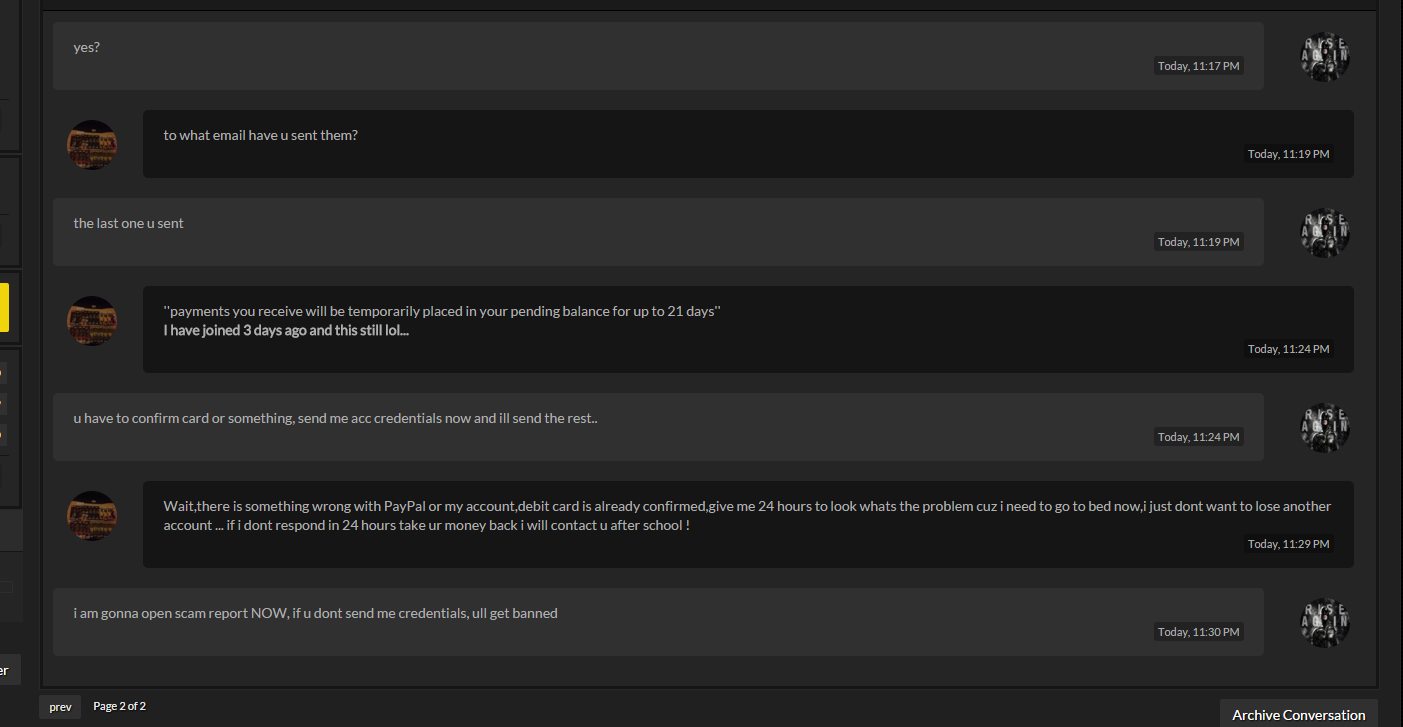Viewport: 1403px width, 727px height.
Task: Go to the previous page with prev button
Action: tap(60, 707)
